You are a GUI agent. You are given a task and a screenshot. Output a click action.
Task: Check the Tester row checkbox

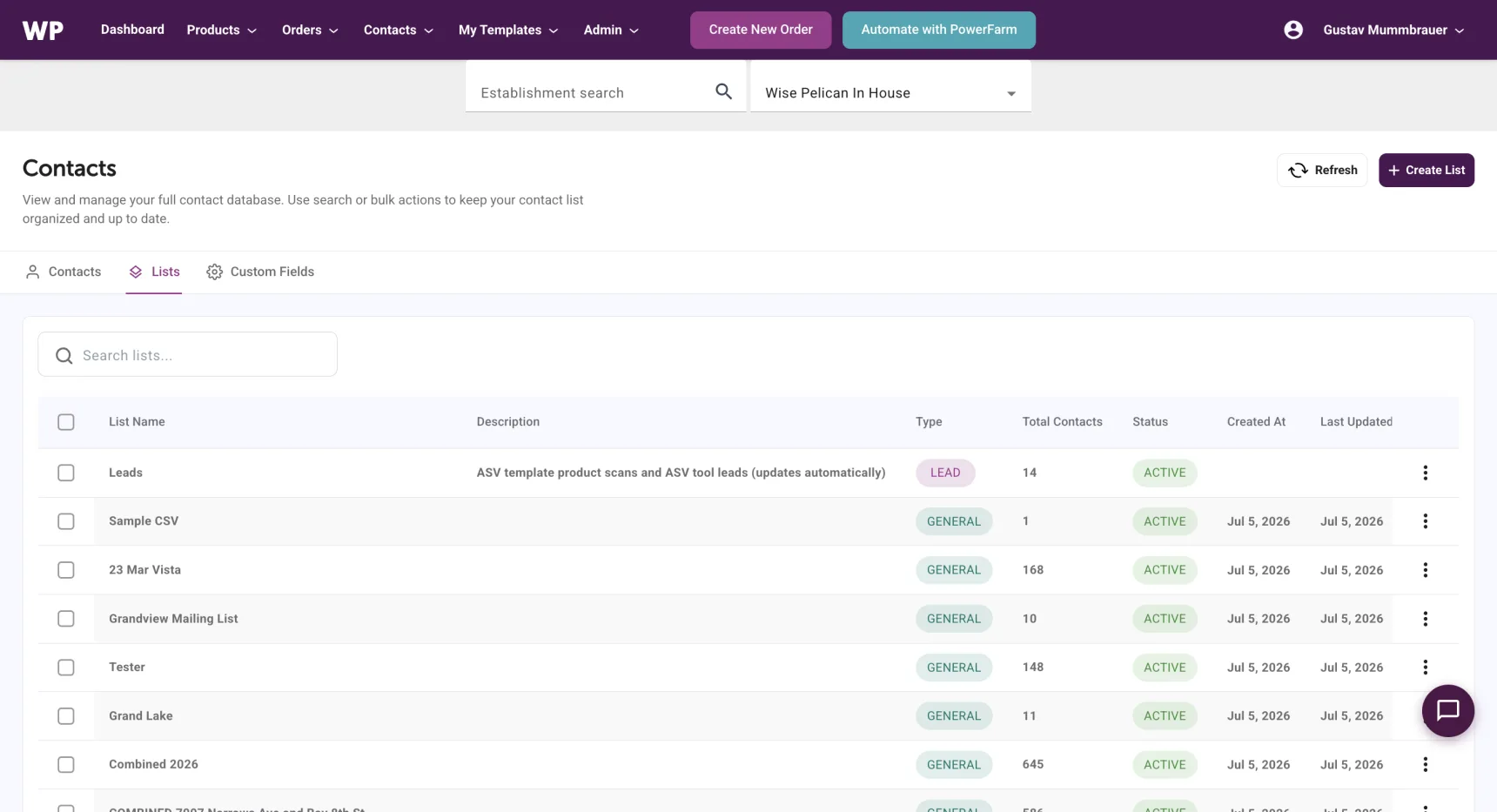pos(66,668)
